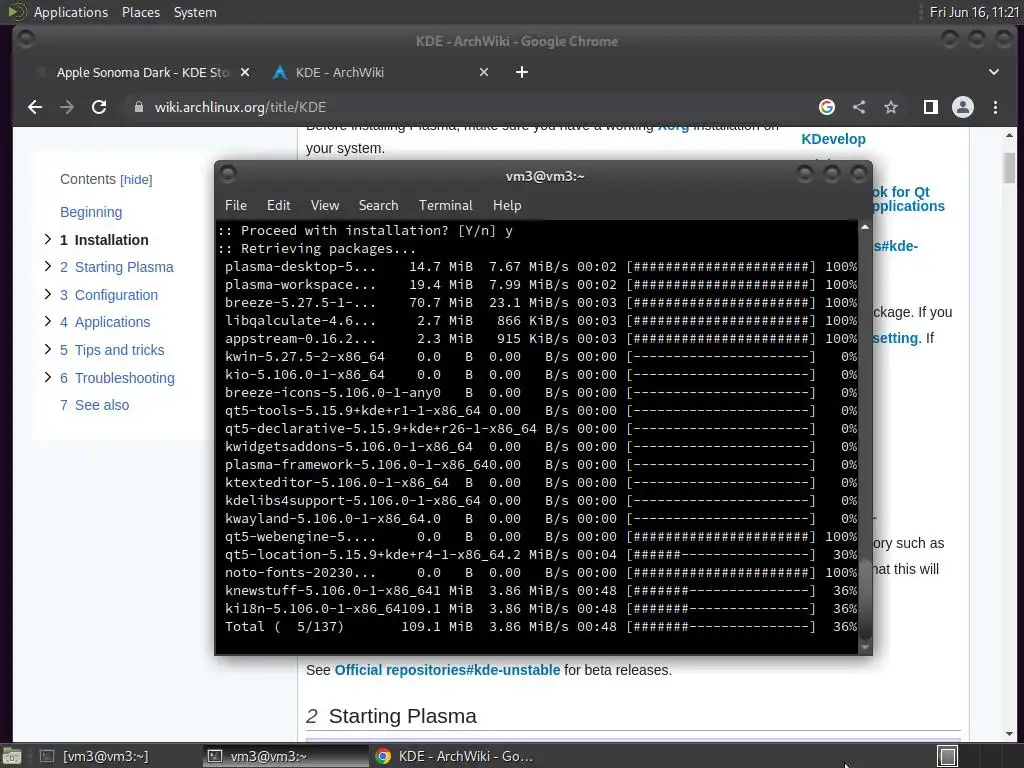Open the terminal View menu
Screen dimensions: 1024x768
(x=325, y=206)
